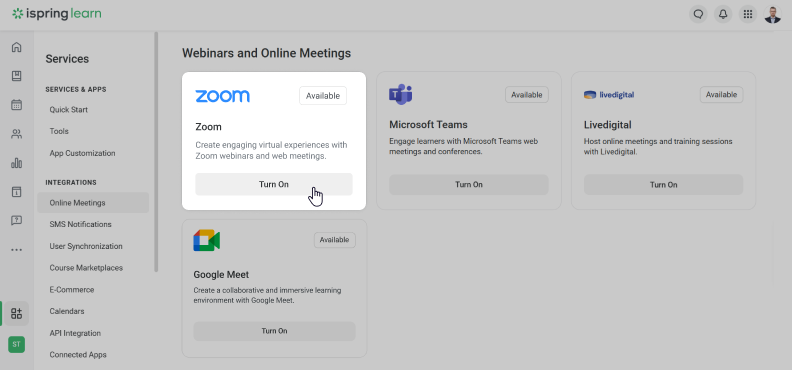Image resolution: width=792 pixels, height=370 pixels.
Task: Turn On Livedigital integration
Action: tap(664, 185)
